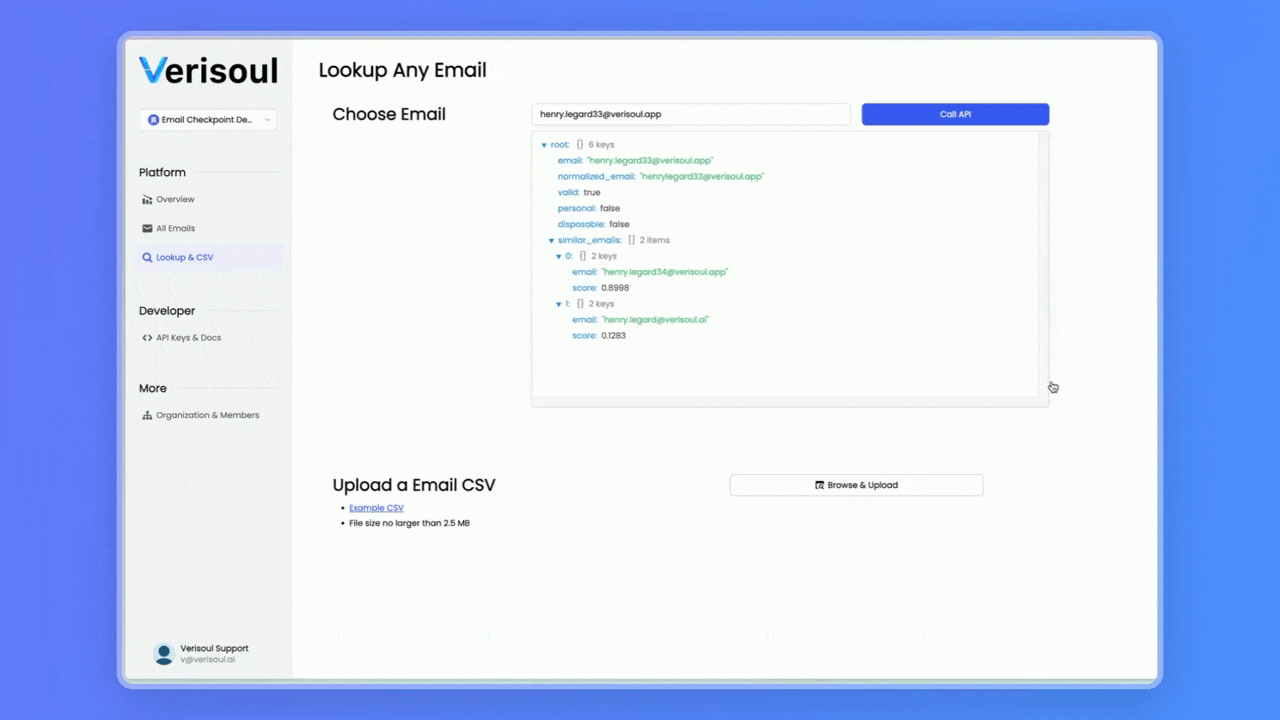Open the Example CSV link
This screenshot has width=1280, height=720.
tap(376, 508)
